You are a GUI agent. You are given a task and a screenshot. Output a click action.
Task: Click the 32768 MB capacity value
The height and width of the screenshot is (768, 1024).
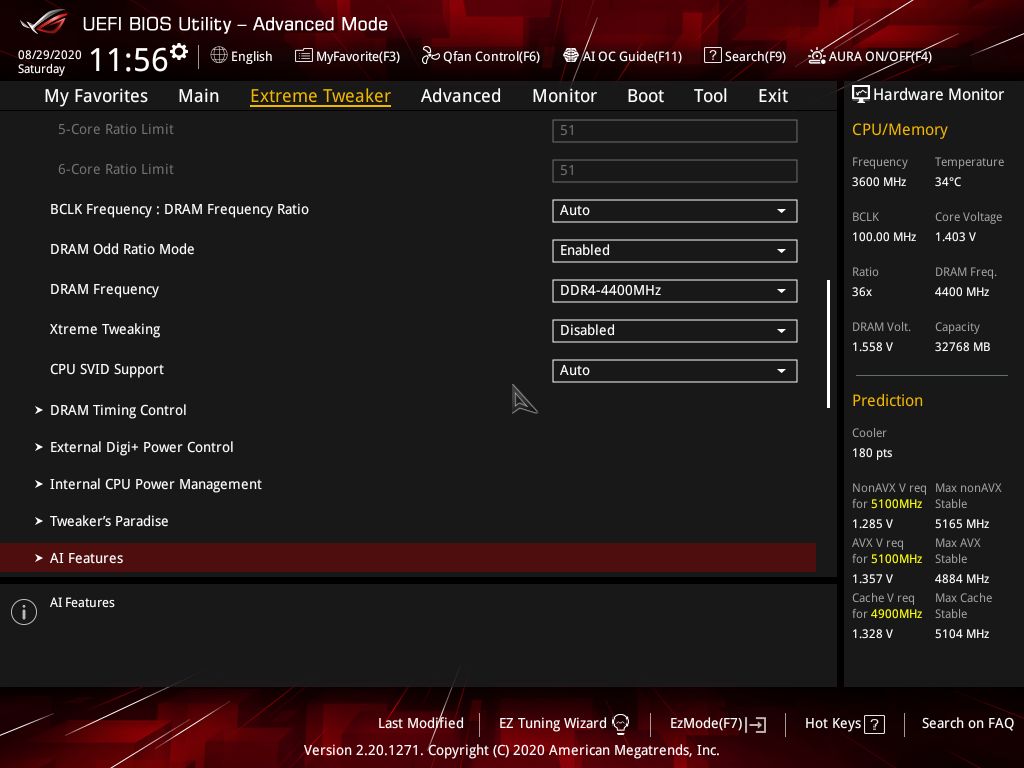coord(963,347)
